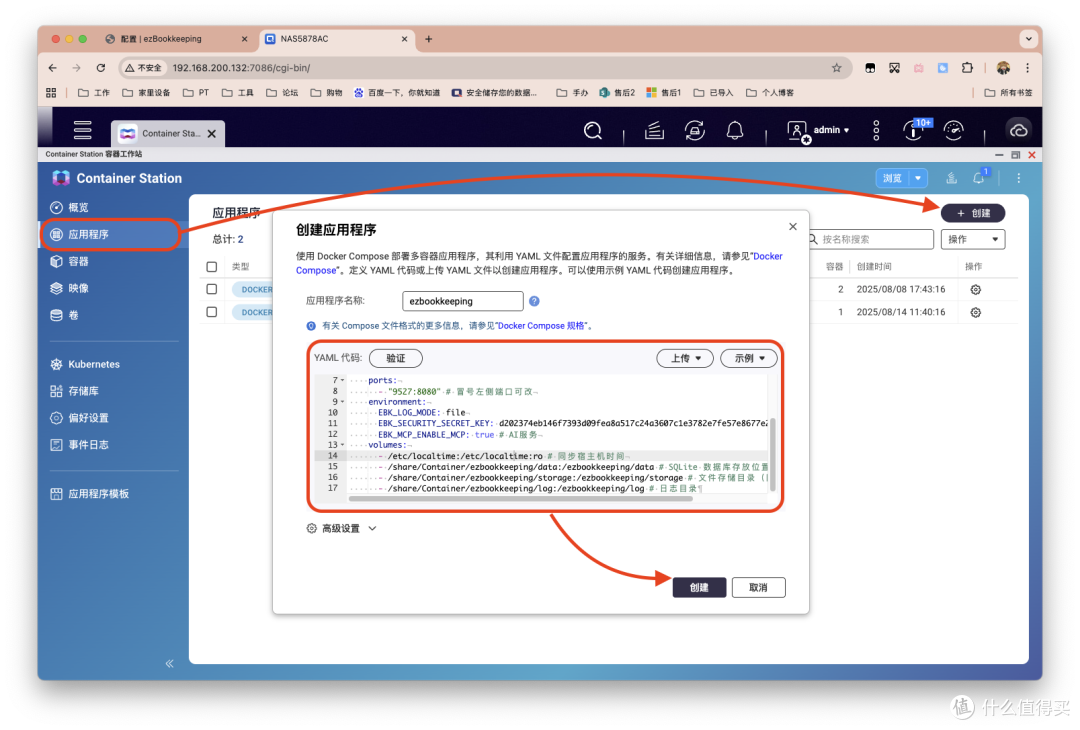Open Container Station import icon
1080x730 pixels.
pos(951,178)
